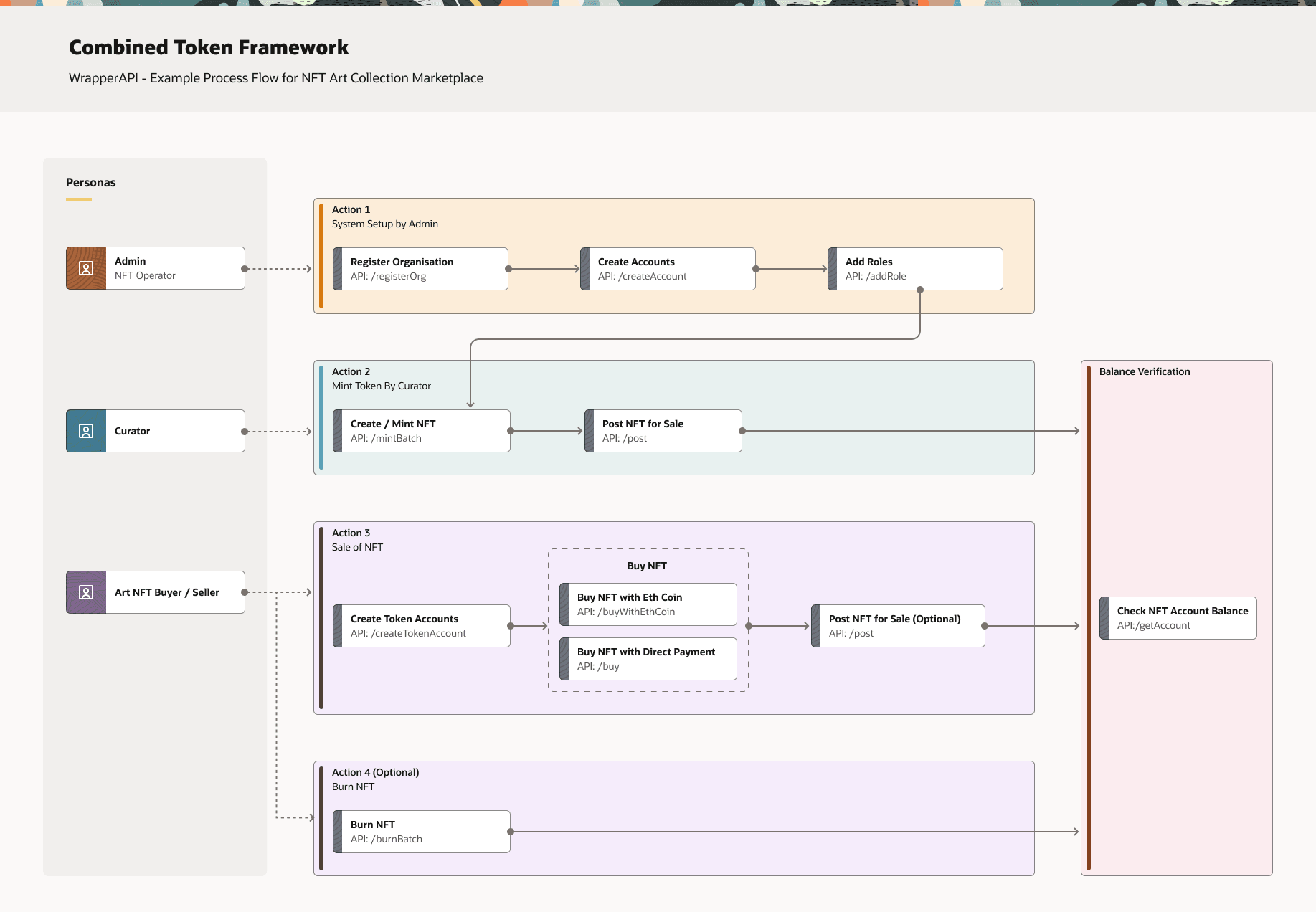Click the Create Accounts step box
The image size is (1316, 912).
tap(668, 269)
